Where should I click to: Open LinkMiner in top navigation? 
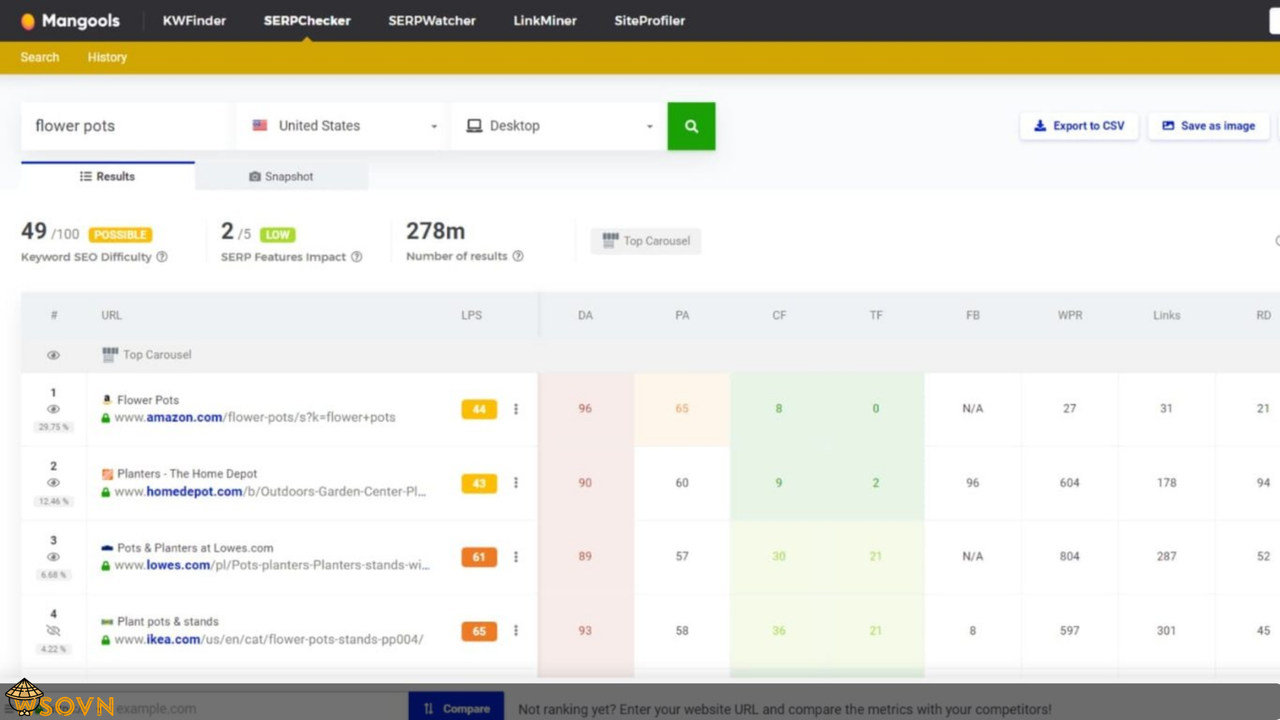pos(545,20)
